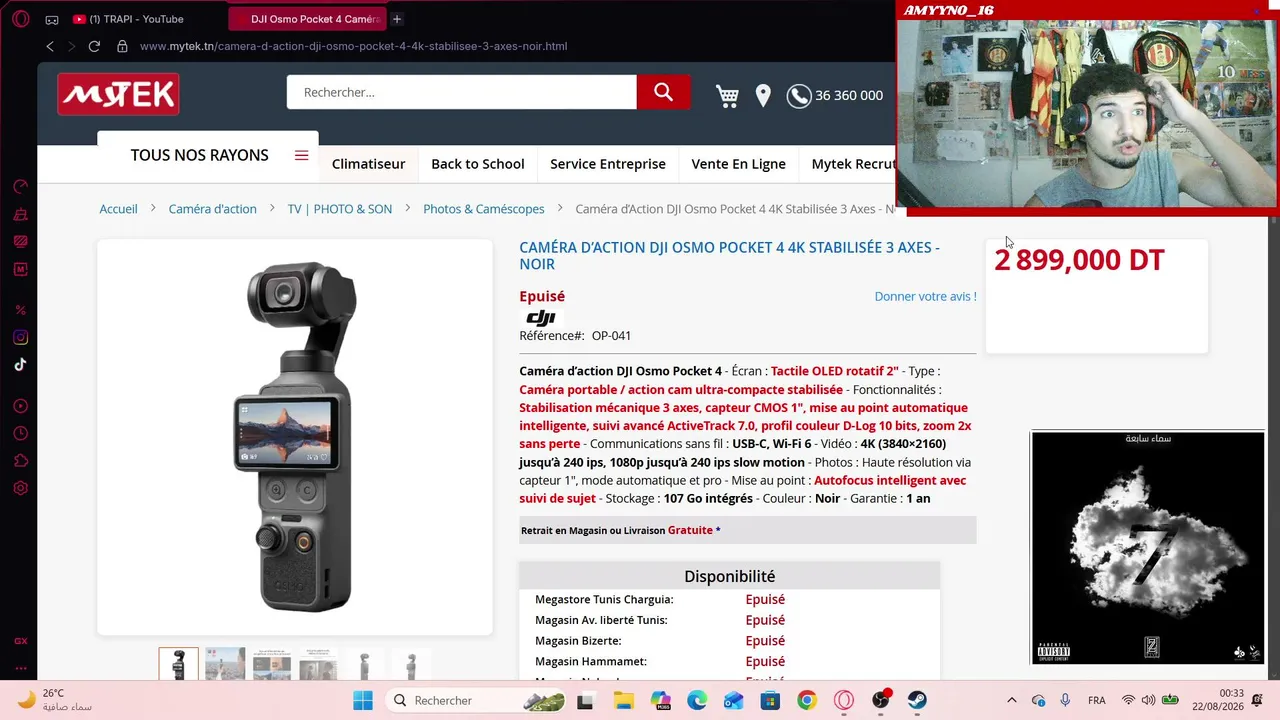Image resolution: width=1280 pixels, height=720 pixels.
Task: Select the first product gallery thumbnail
Action: [x=178, y=664]
